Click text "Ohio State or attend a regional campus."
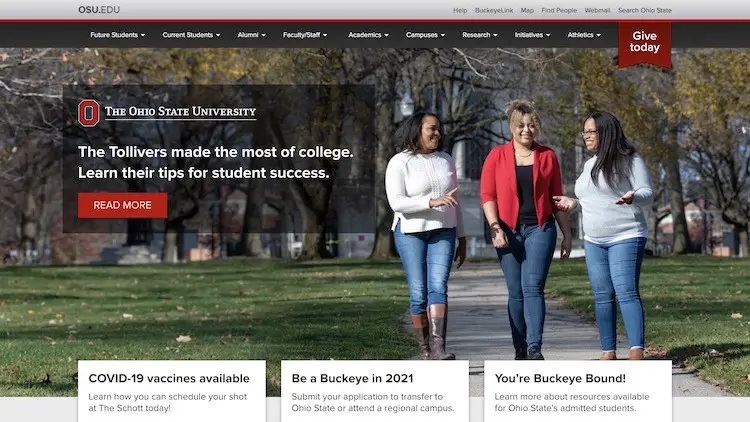The height and width of the screenshot is (422, 750). (373, 408)
